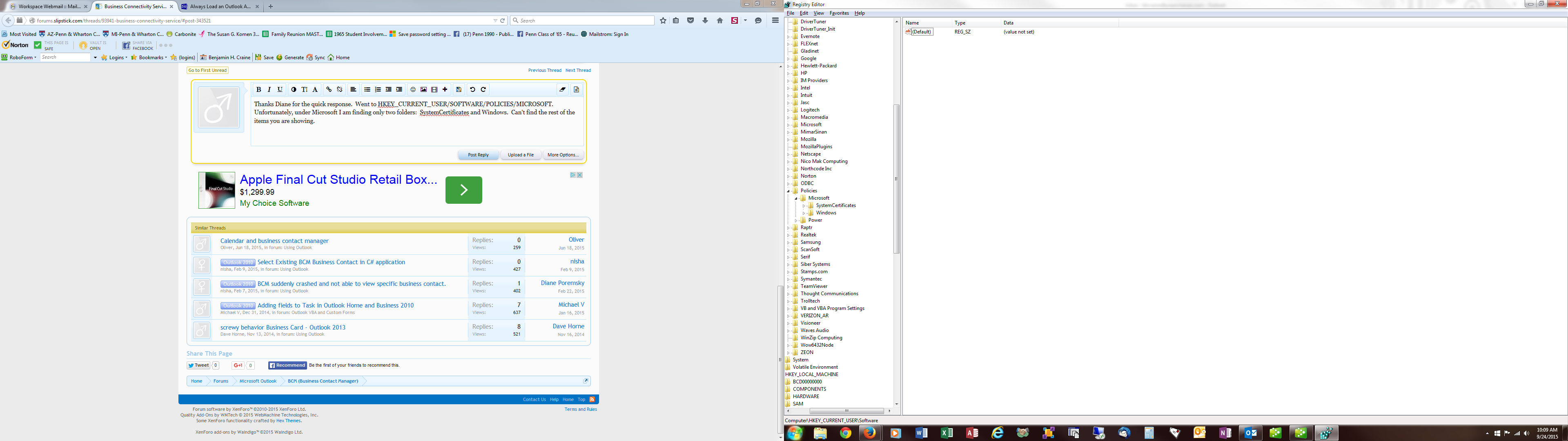The width and height of the screenshot is (1568, 441).
Task: Open Favorites menu in Registry Editor
Action: [x=839, y=13]
